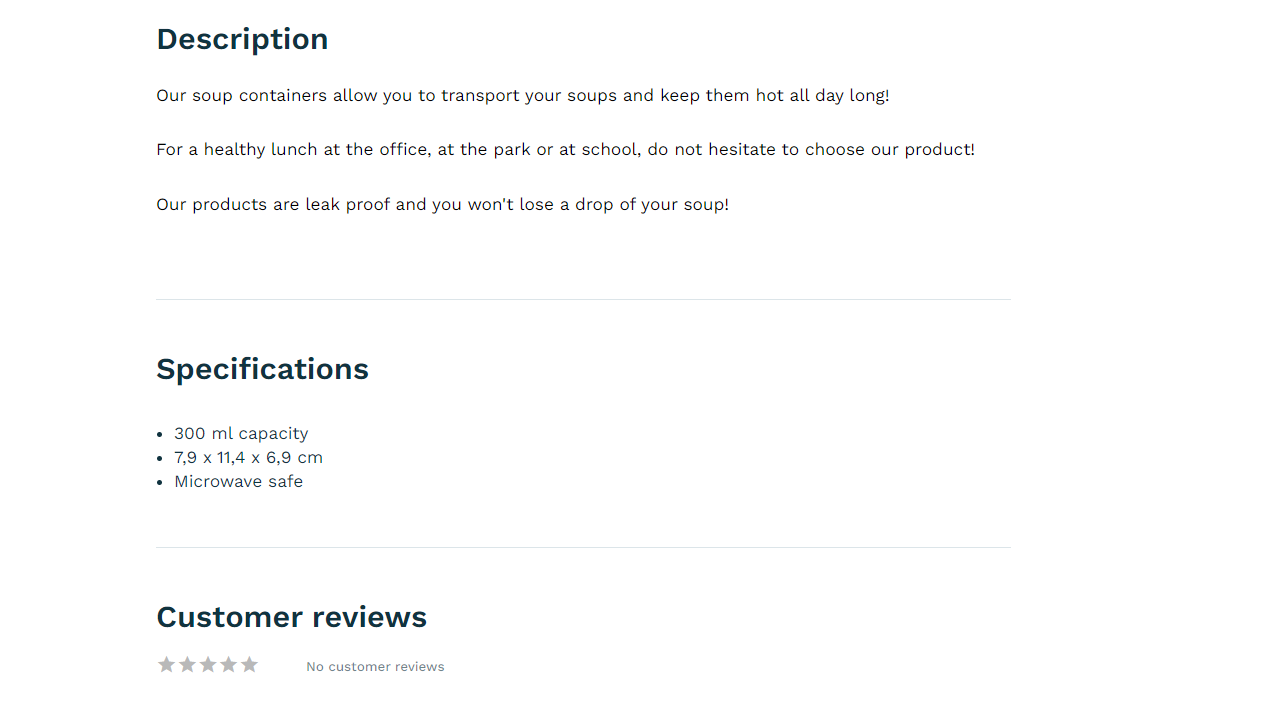Click the Specifications heading
Screen dimensions: 1267x718
click(262, 369)
